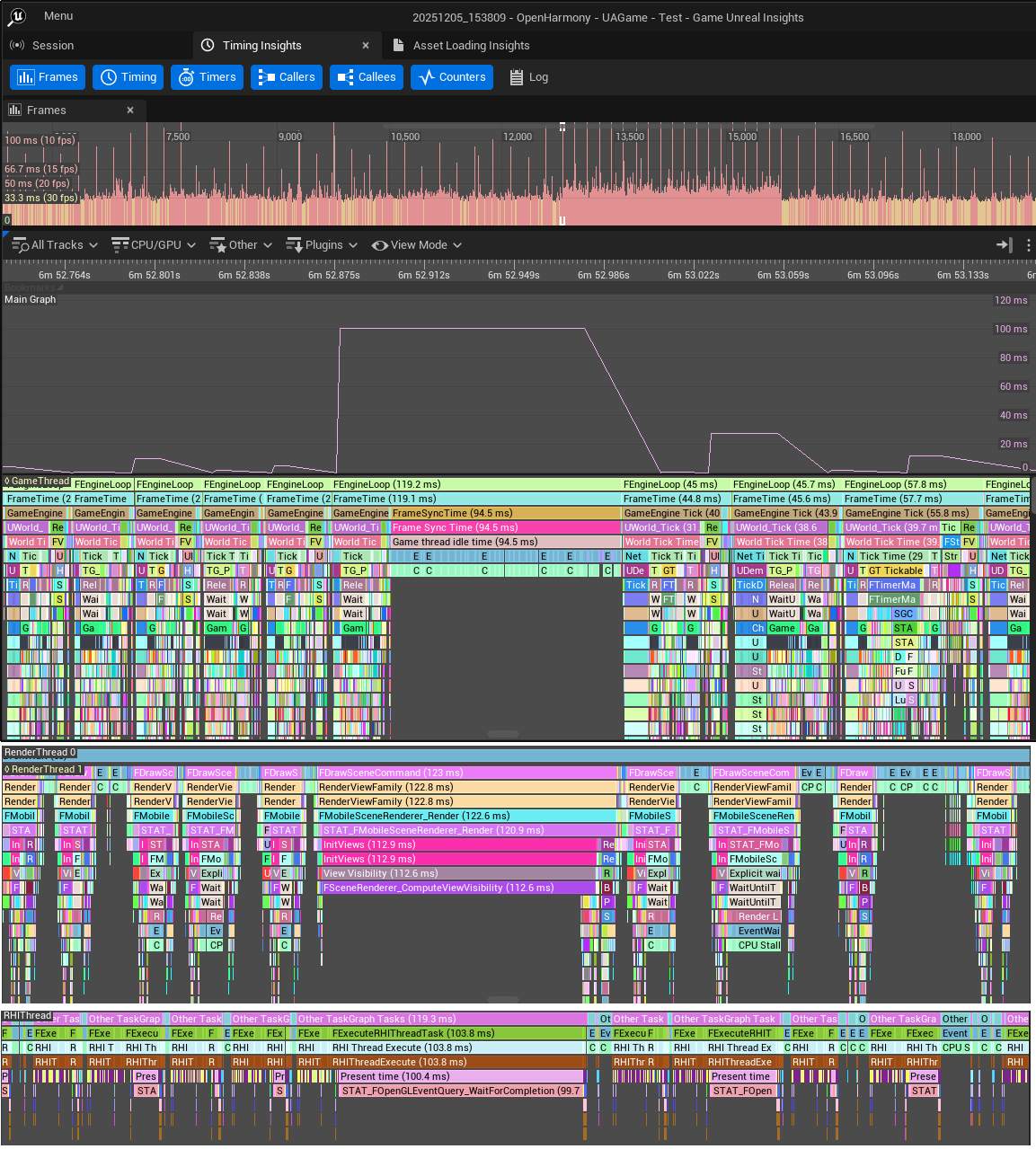Click the RenderThread 0 track header

(x=40, y=753)
